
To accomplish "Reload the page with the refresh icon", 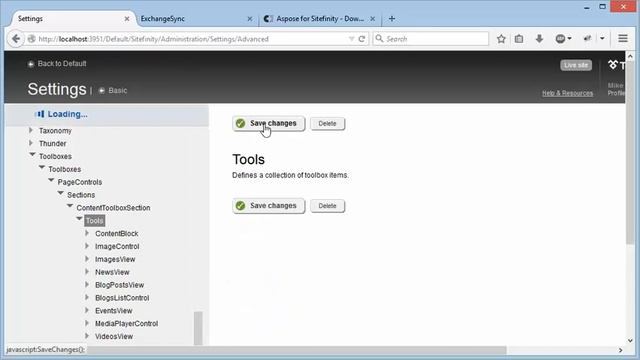I will coord(362,39).
